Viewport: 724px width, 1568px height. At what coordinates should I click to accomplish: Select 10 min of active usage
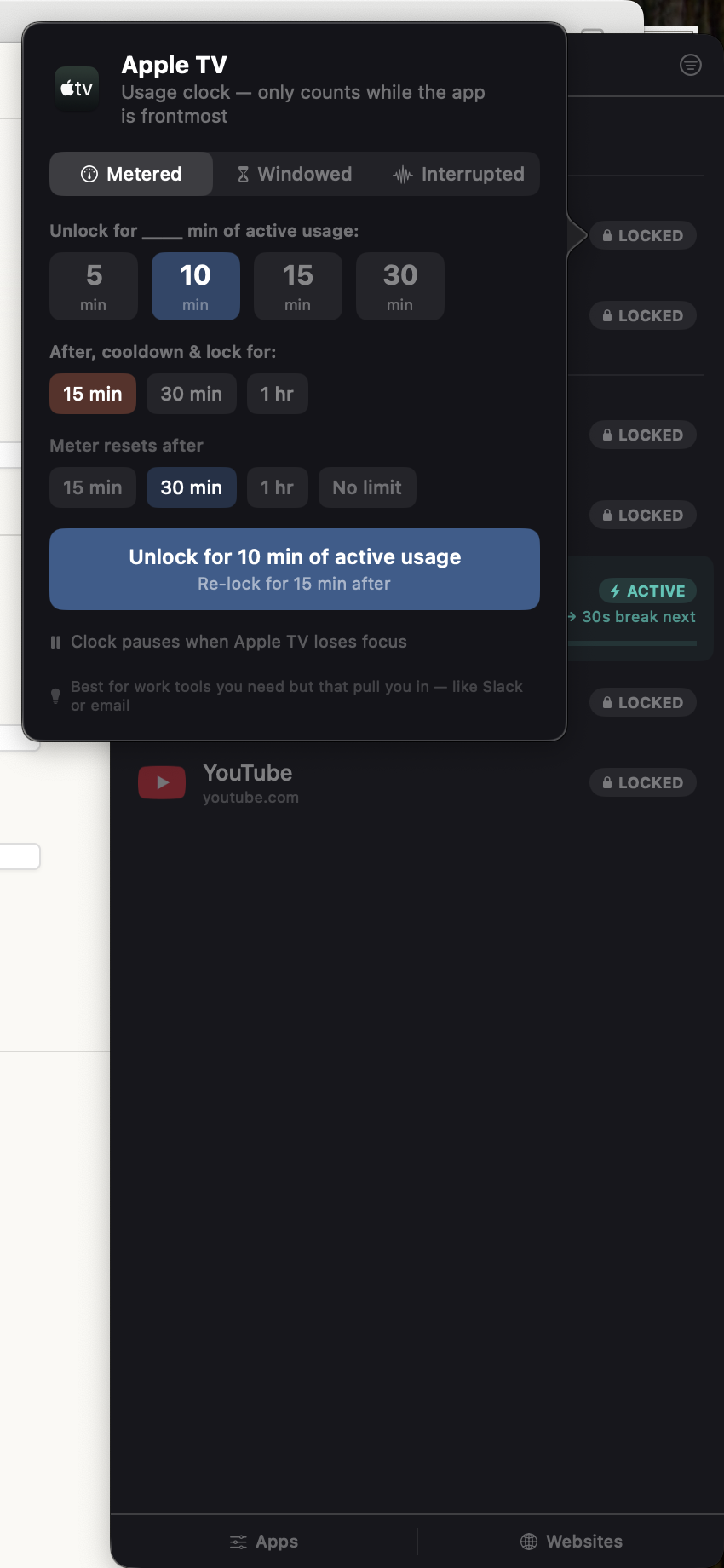point(196,286)
